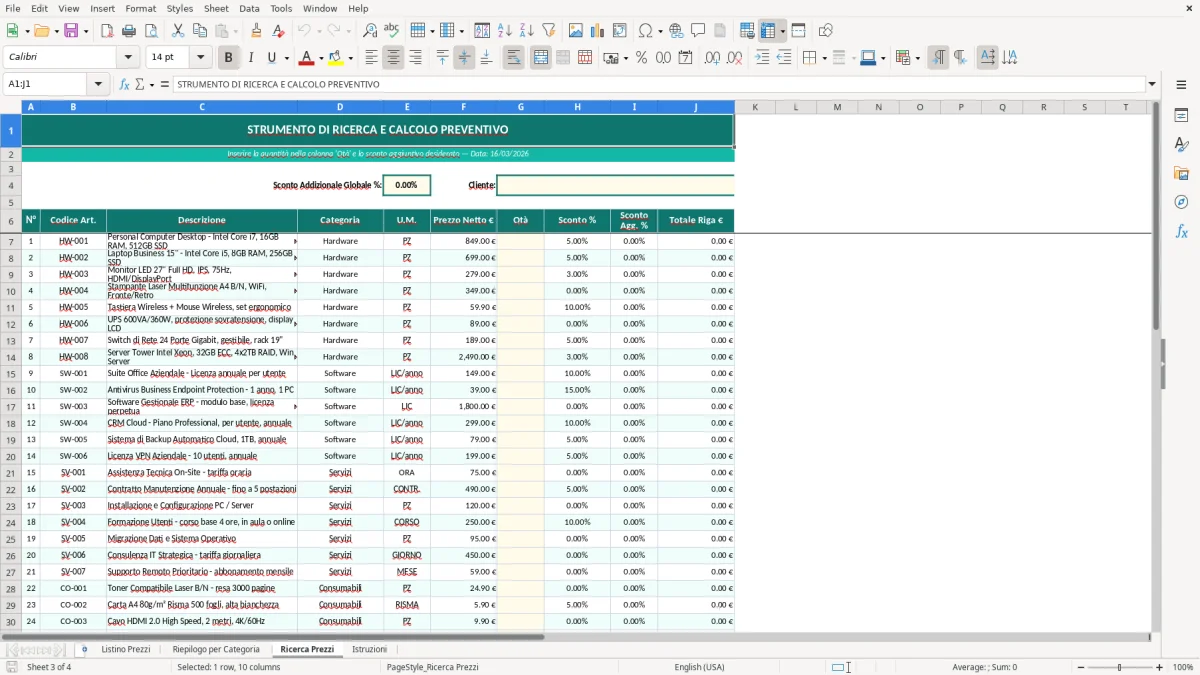
Task: Click Sort Descending icon
Action: coord(526,31)
